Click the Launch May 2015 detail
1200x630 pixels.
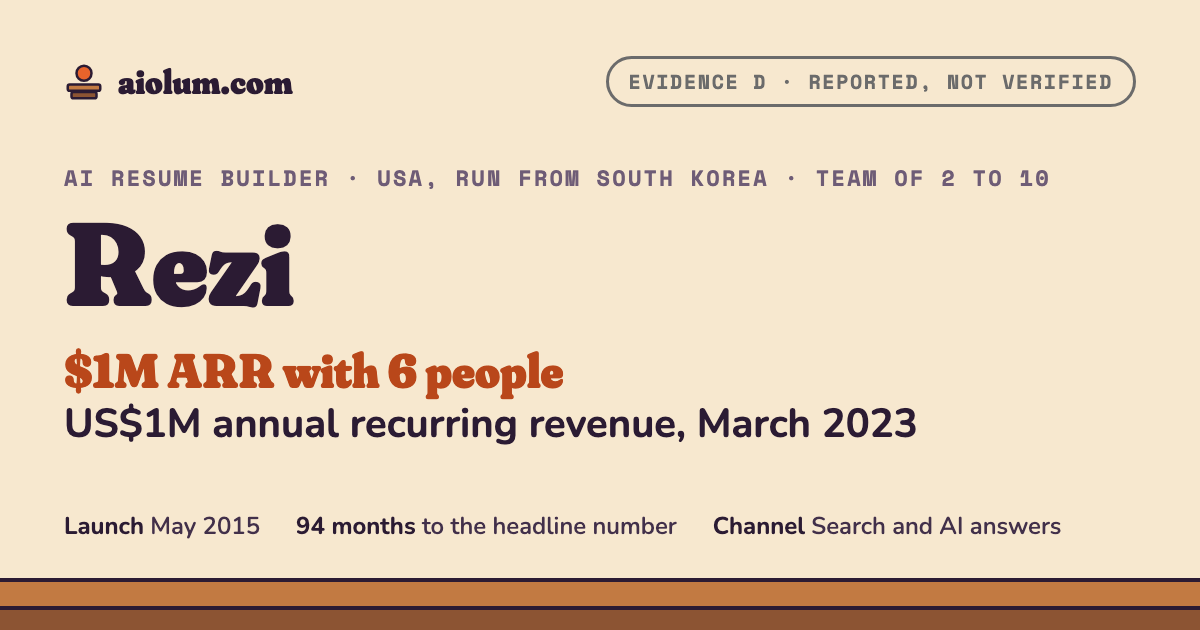pos(162,526)
